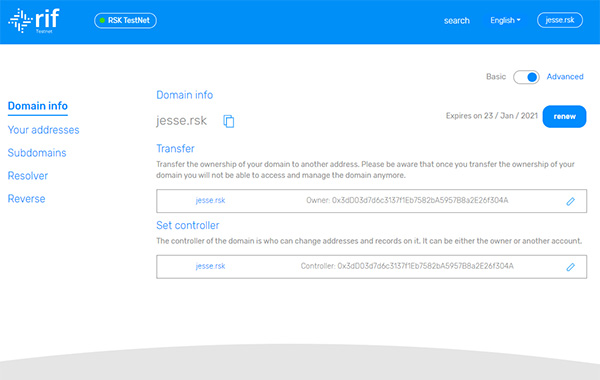This screenshot has width=600, height=380.
Task: Open the Reverse section
Action: [26, 199]
